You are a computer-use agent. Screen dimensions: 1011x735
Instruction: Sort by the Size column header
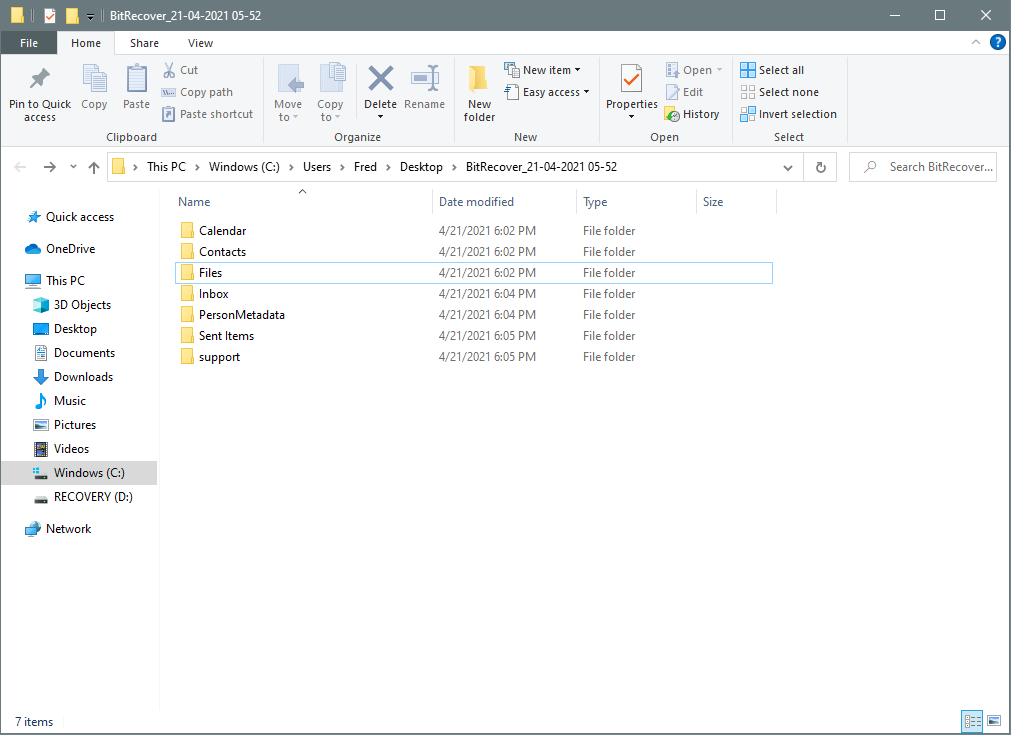tap(736, 202)
